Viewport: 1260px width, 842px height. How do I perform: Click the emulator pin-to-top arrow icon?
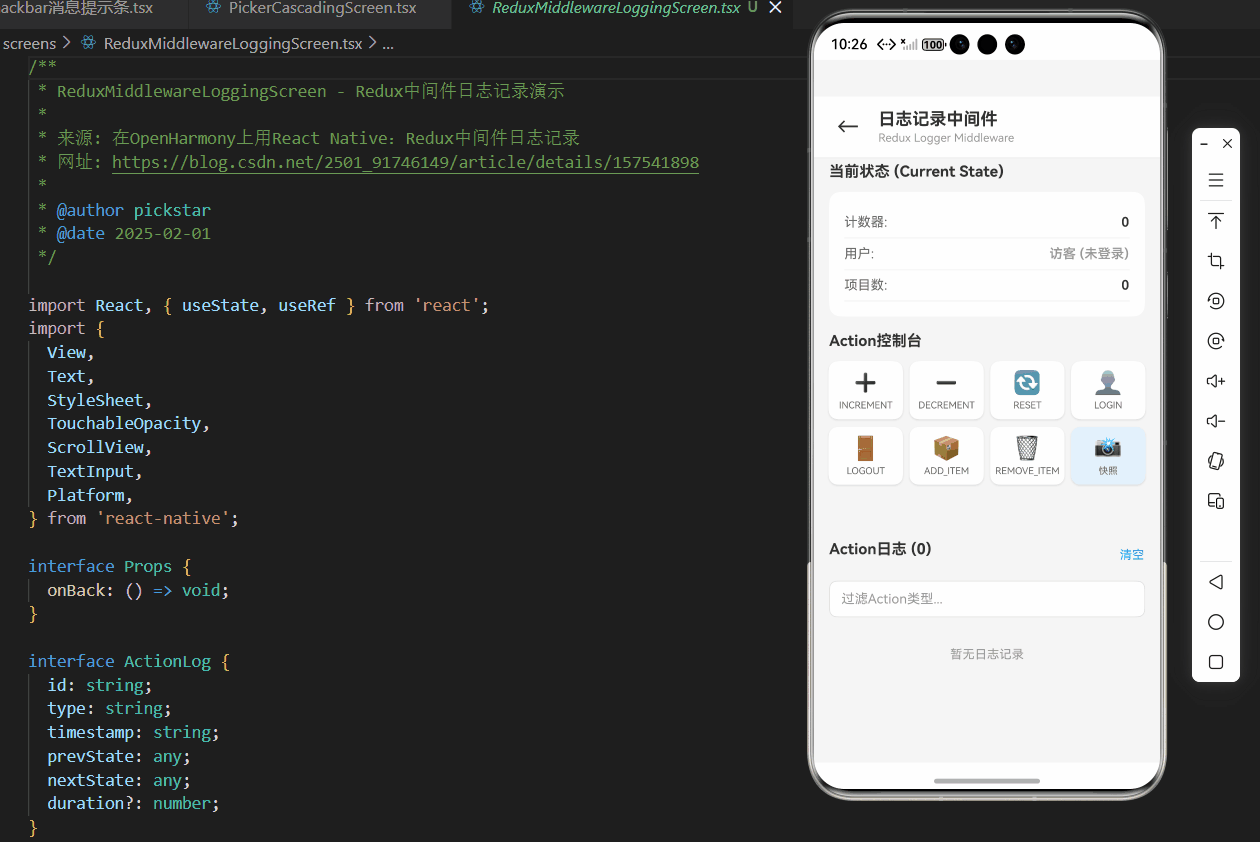1216,221
